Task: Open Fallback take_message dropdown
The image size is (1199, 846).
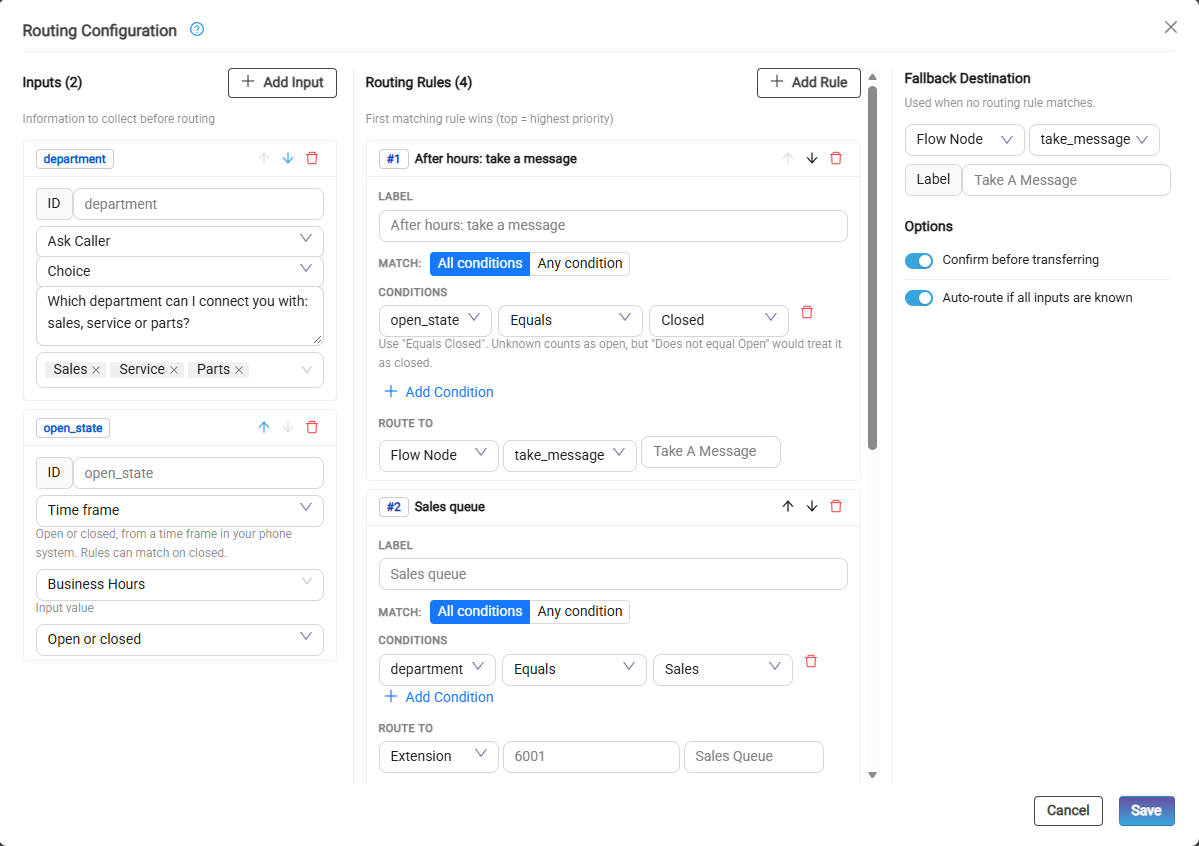Action: (1094, 139)
